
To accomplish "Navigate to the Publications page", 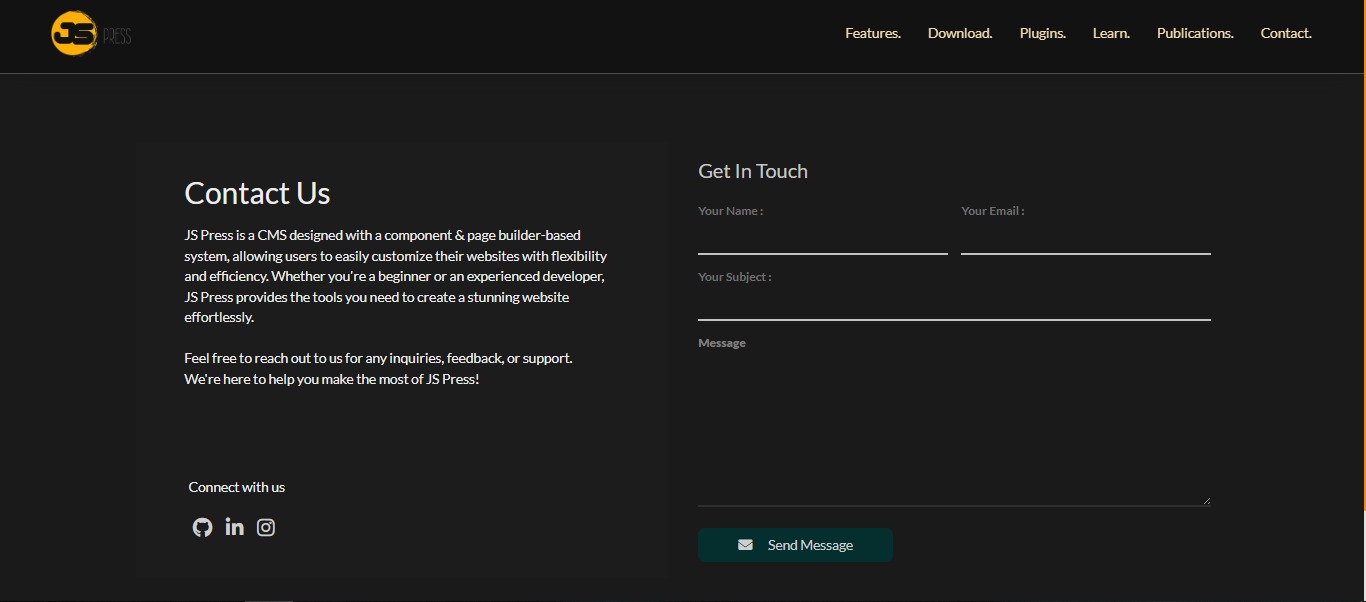I will (1194, 33).
